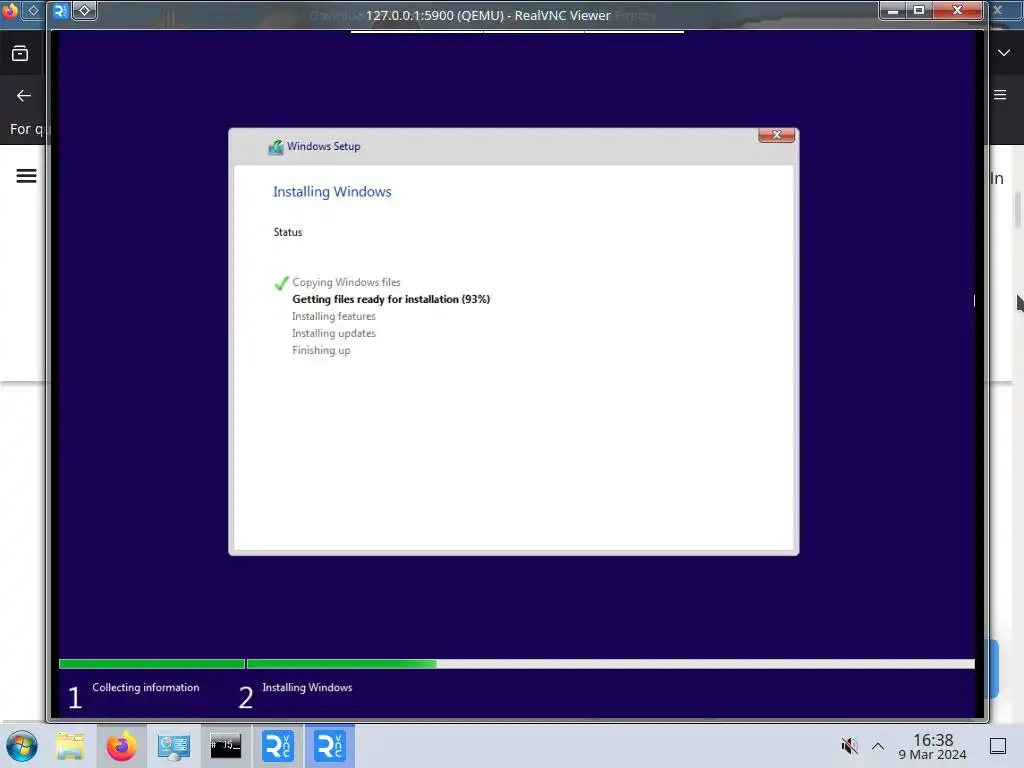Screen dimensions: 1024x768
Task: Click the Firefox icon in top-left corner
Action: coord(9,10)
